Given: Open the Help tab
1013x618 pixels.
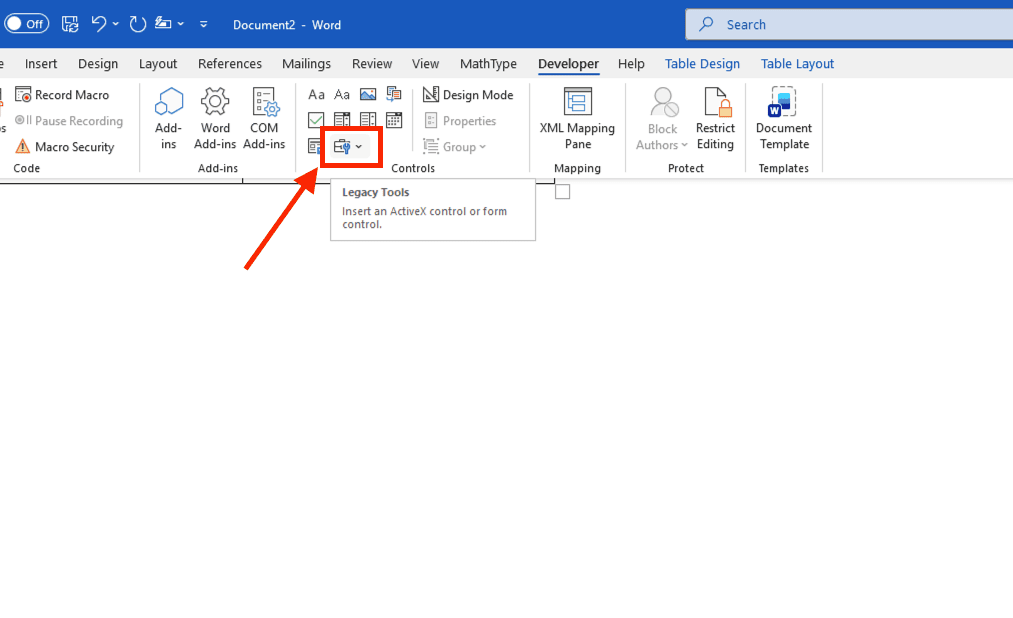Looking at the screenshot, I should pyautogui.click(x=631, y=64).
